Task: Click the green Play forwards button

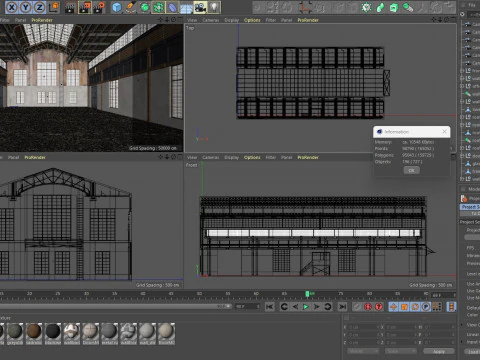Action: (x=306, y=307)
